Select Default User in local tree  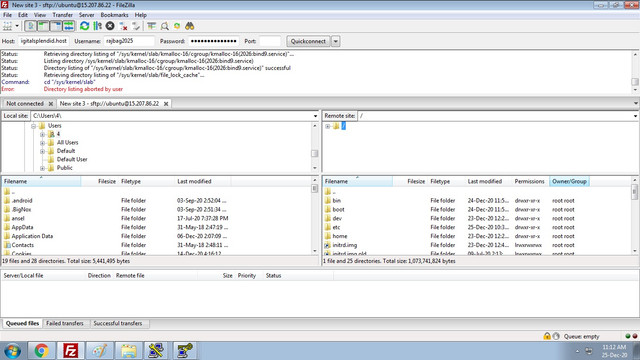(72, 160)
